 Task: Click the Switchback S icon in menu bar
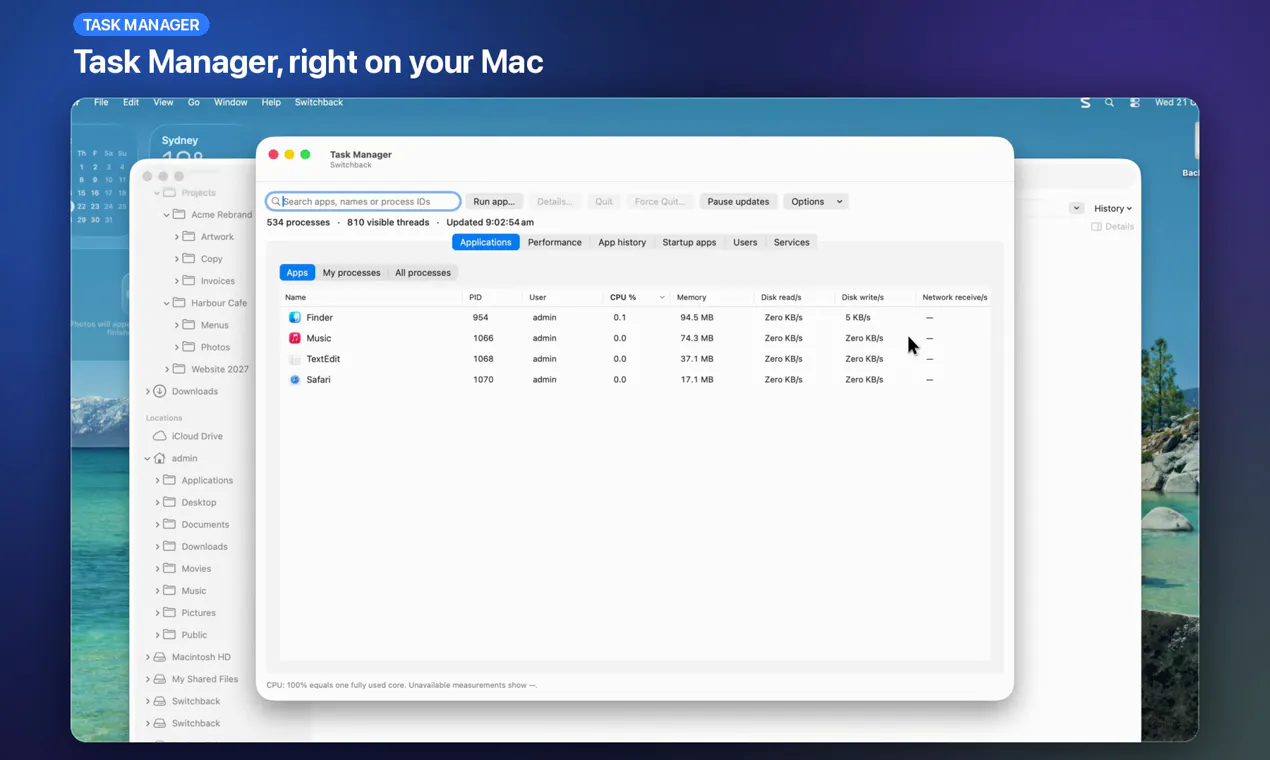pyautogui.click(x=1085, y=102)
